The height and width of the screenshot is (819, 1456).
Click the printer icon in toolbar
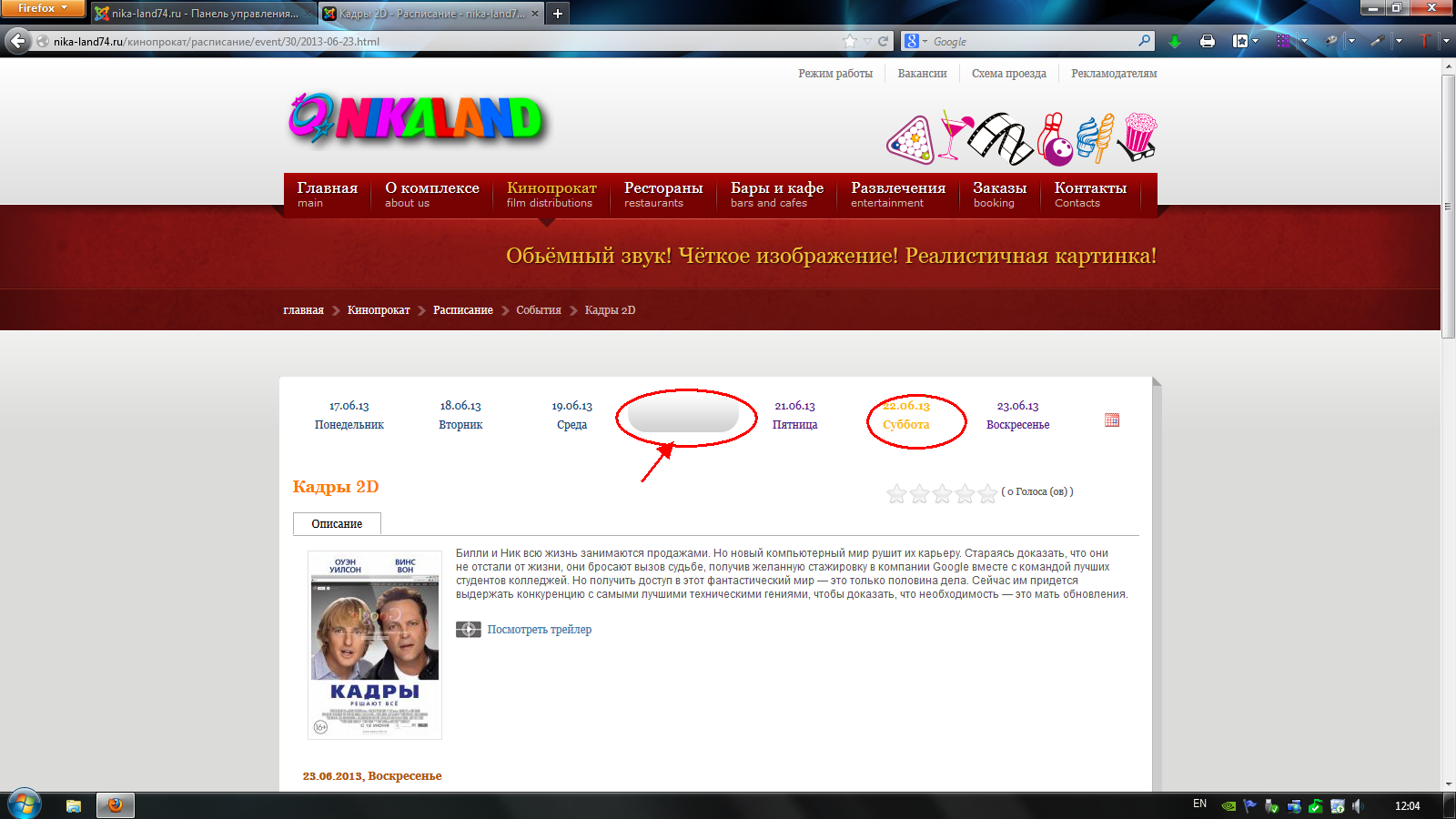[x=1208, y=41]
